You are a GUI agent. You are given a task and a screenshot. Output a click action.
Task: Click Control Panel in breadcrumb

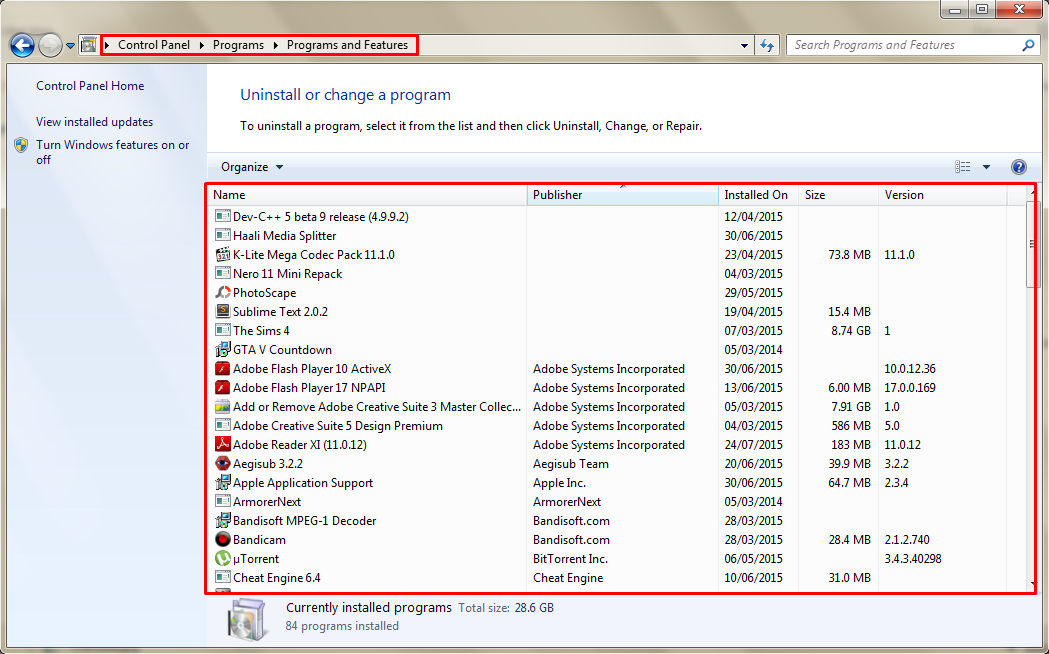154,45
